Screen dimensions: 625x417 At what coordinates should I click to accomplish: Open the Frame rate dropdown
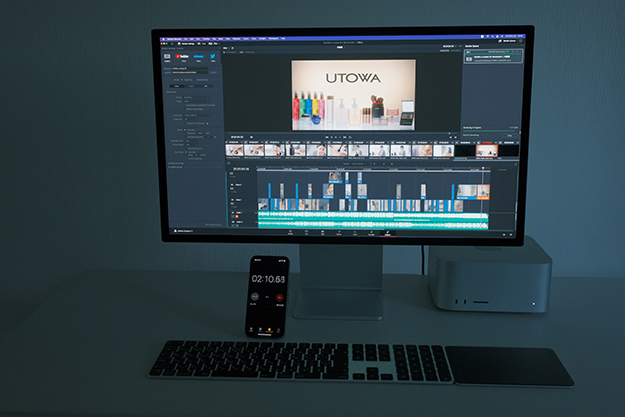[191, 119]
